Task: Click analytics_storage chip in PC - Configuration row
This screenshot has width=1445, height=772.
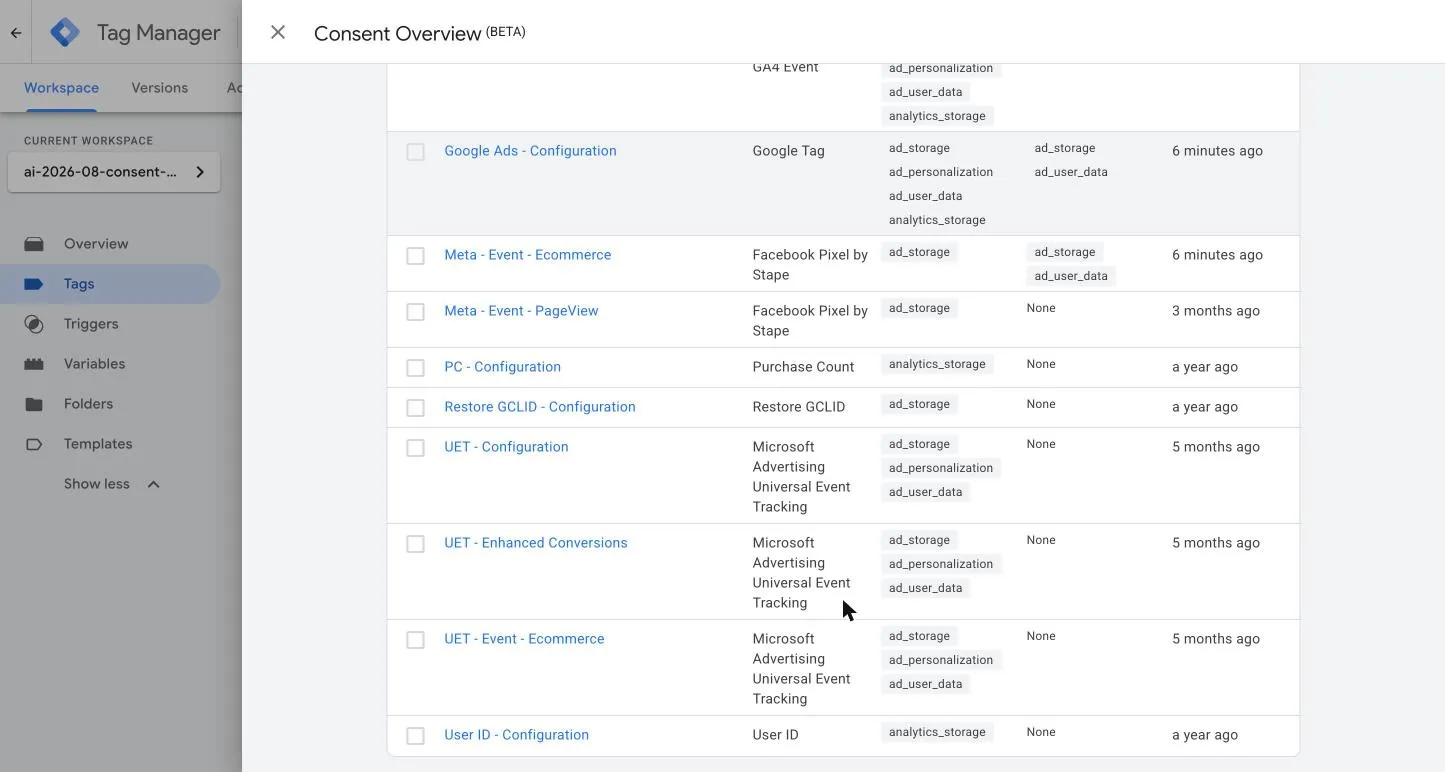Action: [x=937, y=364]
